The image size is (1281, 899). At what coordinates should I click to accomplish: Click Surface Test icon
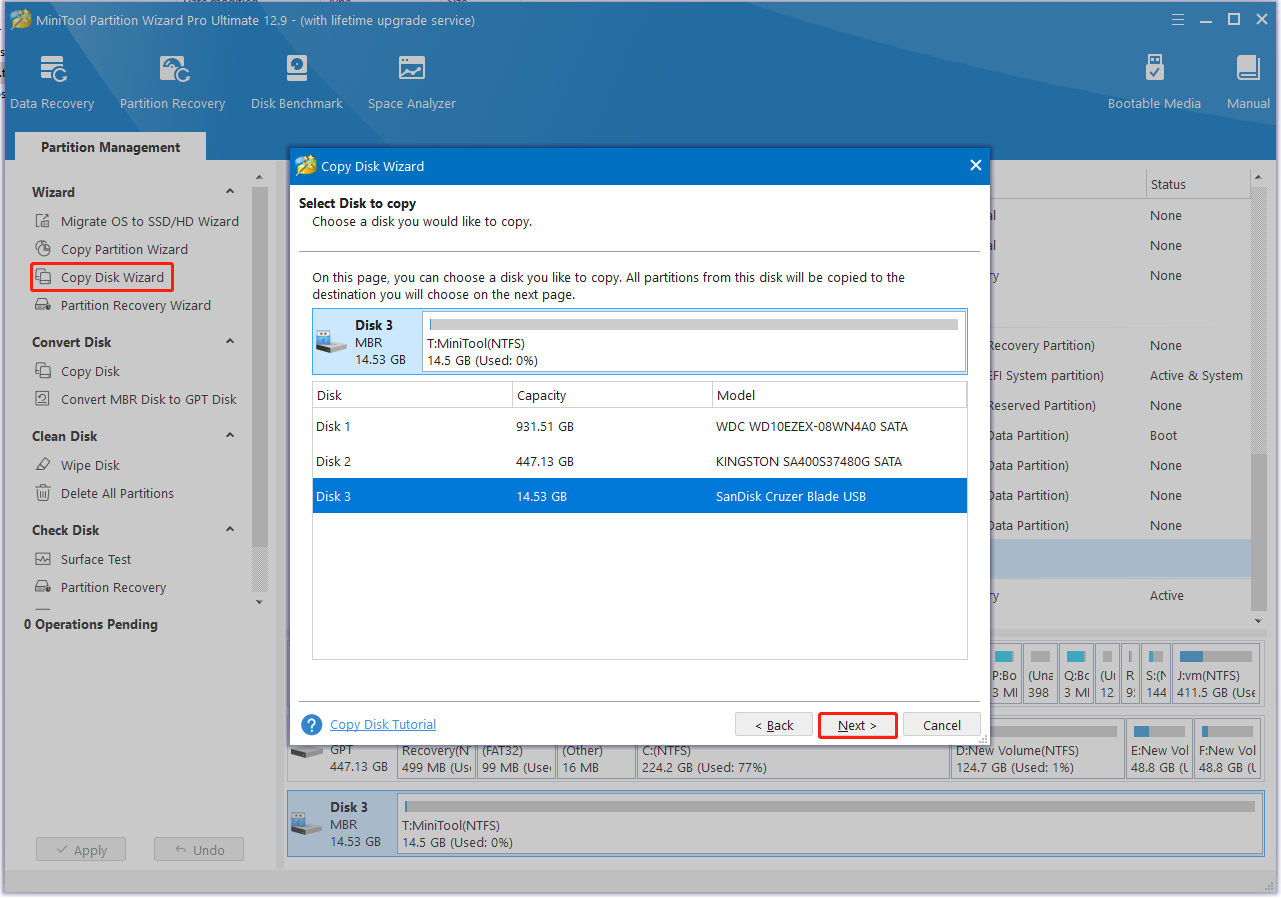click(x=42, y=559)
